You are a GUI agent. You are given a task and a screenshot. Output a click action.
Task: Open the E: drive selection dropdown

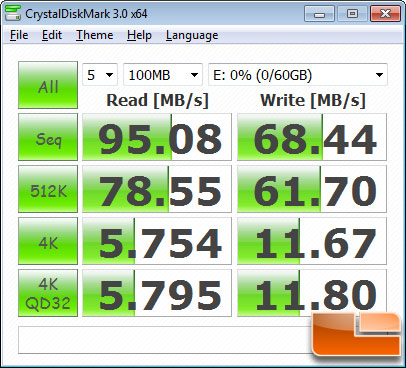(298, 75)
